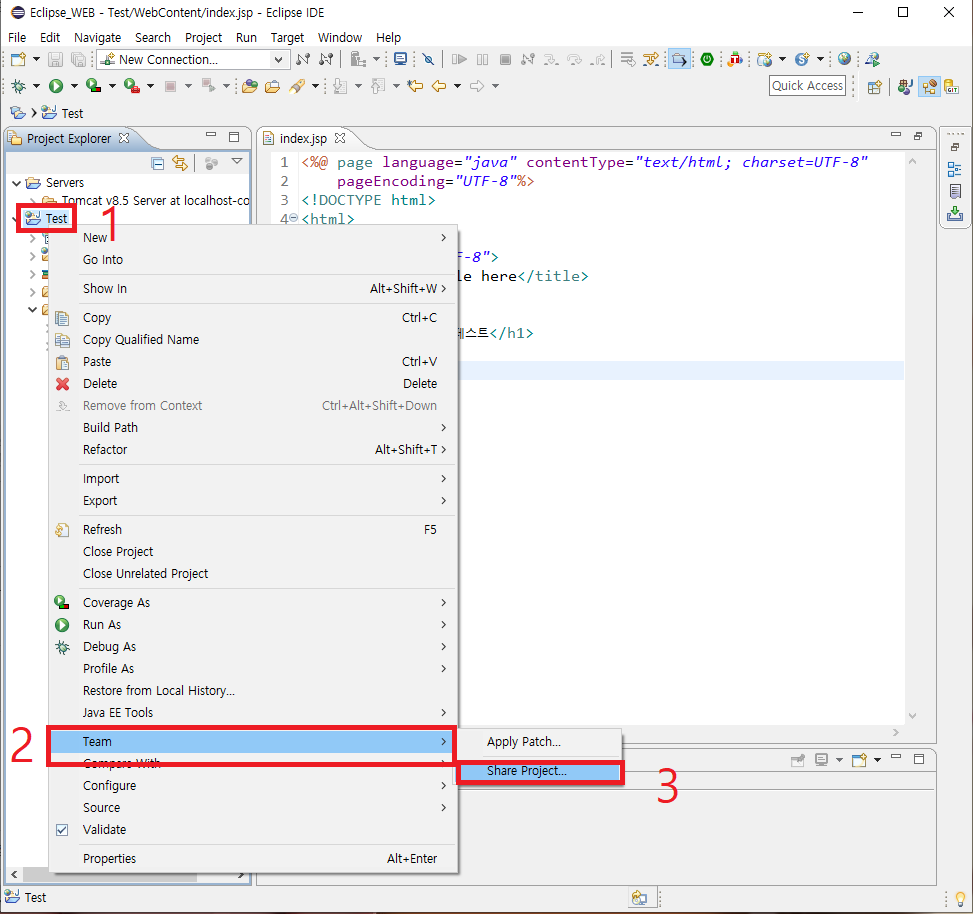This screenshot has width=973, height=914.
Task: Close the Project Explorer tab
Action: coord(124,138)
